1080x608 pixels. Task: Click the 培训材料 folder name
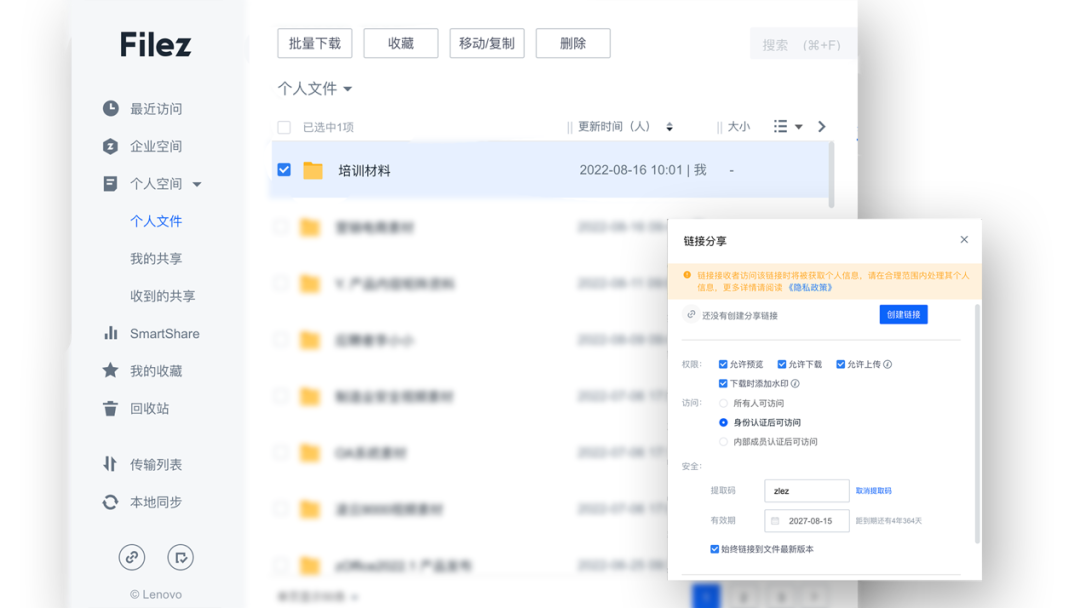(x=364, y=171)
